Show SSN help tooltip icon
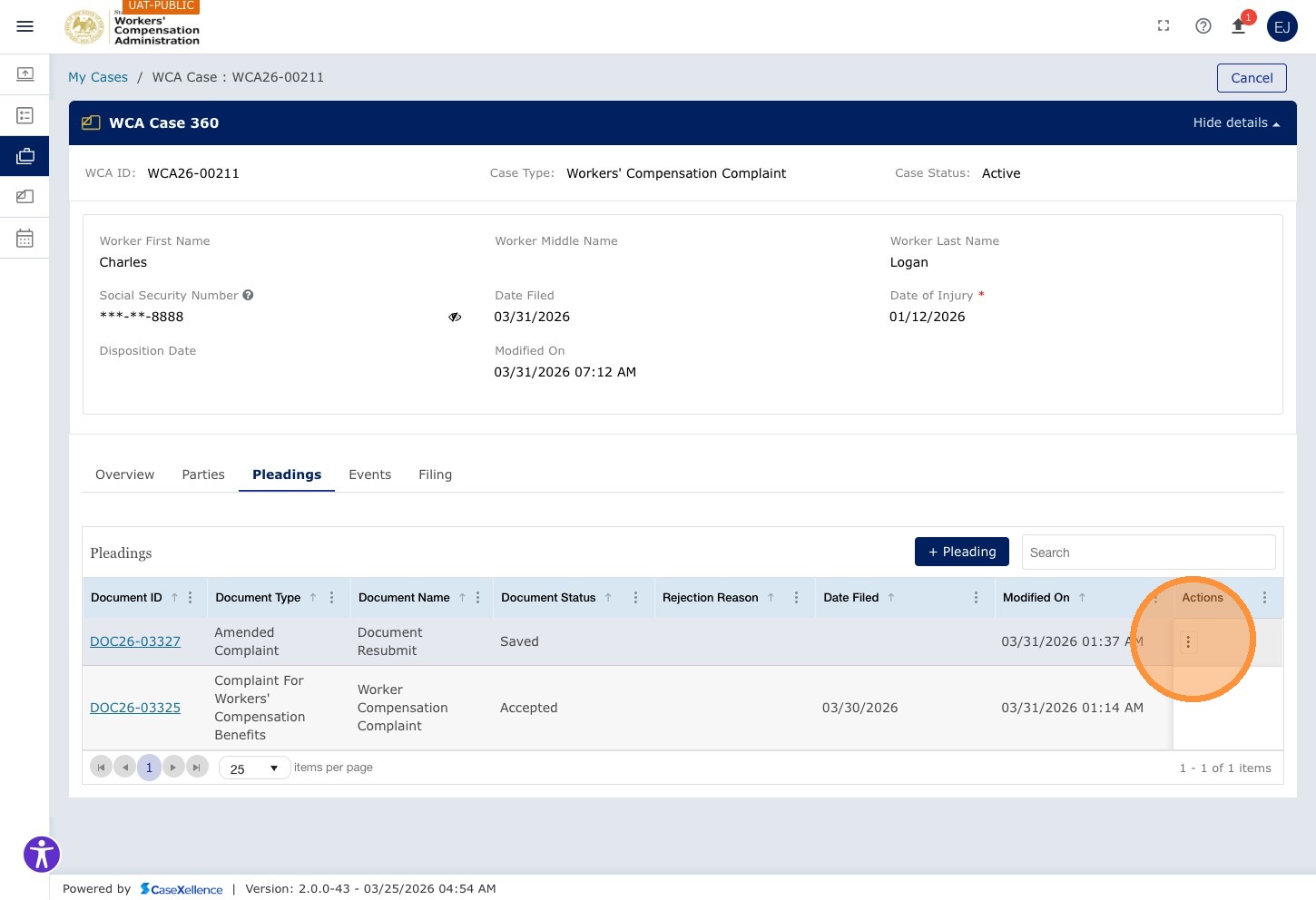 coord(248,295)
